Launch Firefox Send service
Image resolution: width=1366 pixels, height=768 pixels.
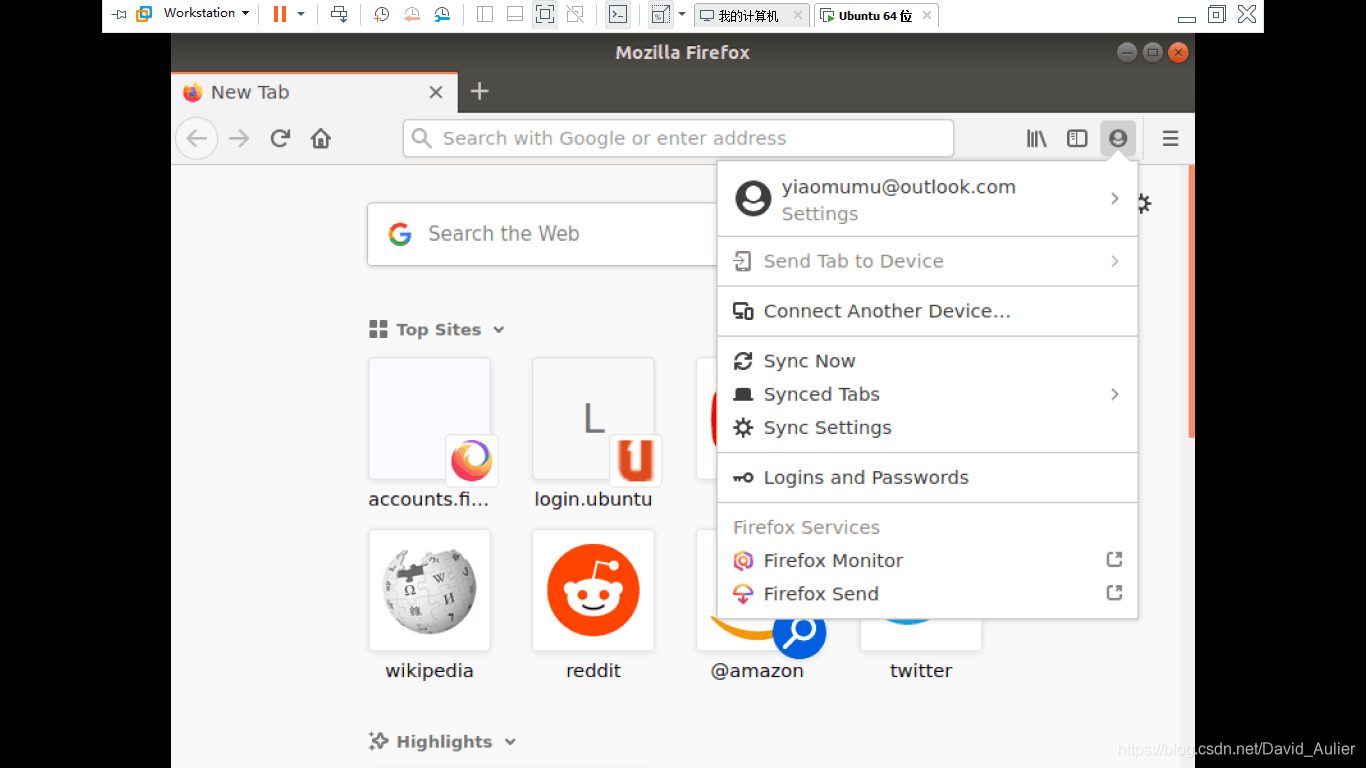[x=928, y=593]
